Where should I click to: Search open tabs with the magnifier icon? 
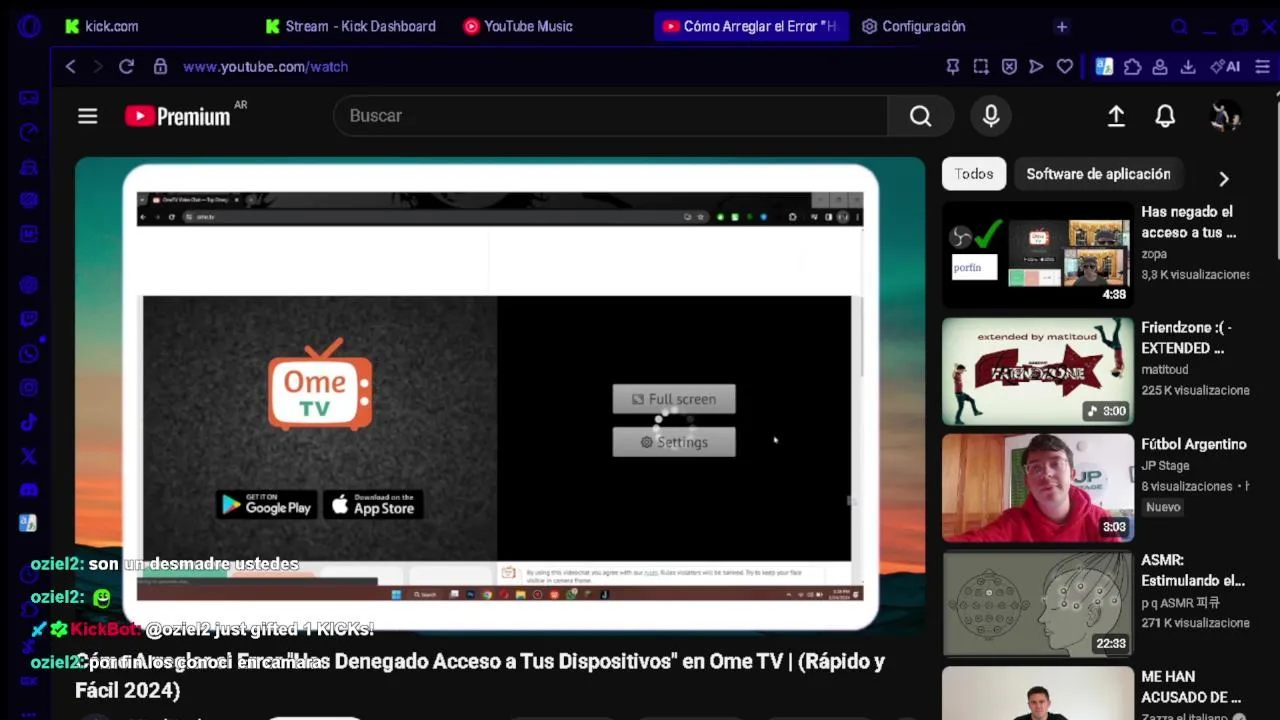pos(1179,27)
